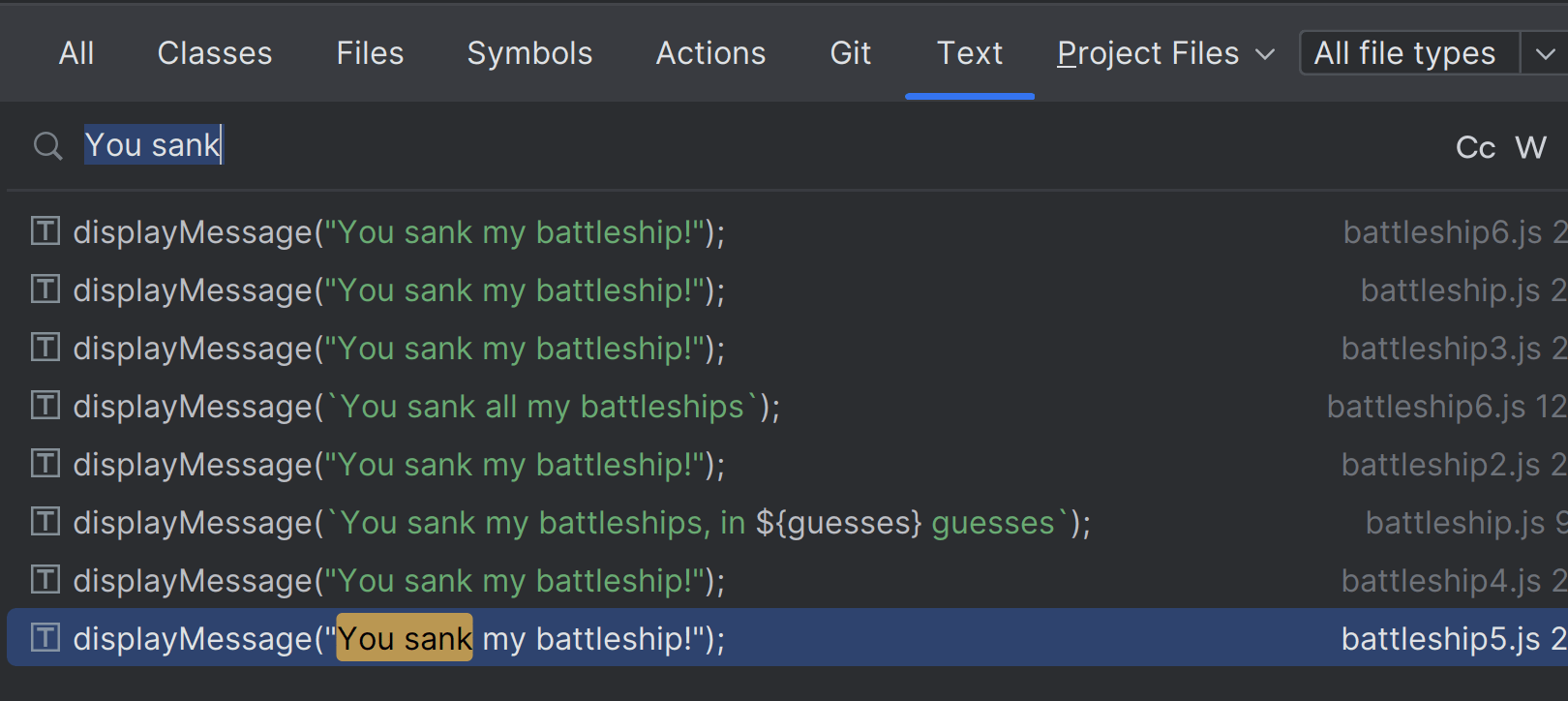Toggle Cc match case option
Image resolution: width=1568 pixels, height=701 pixels.
pos(1475,147)
